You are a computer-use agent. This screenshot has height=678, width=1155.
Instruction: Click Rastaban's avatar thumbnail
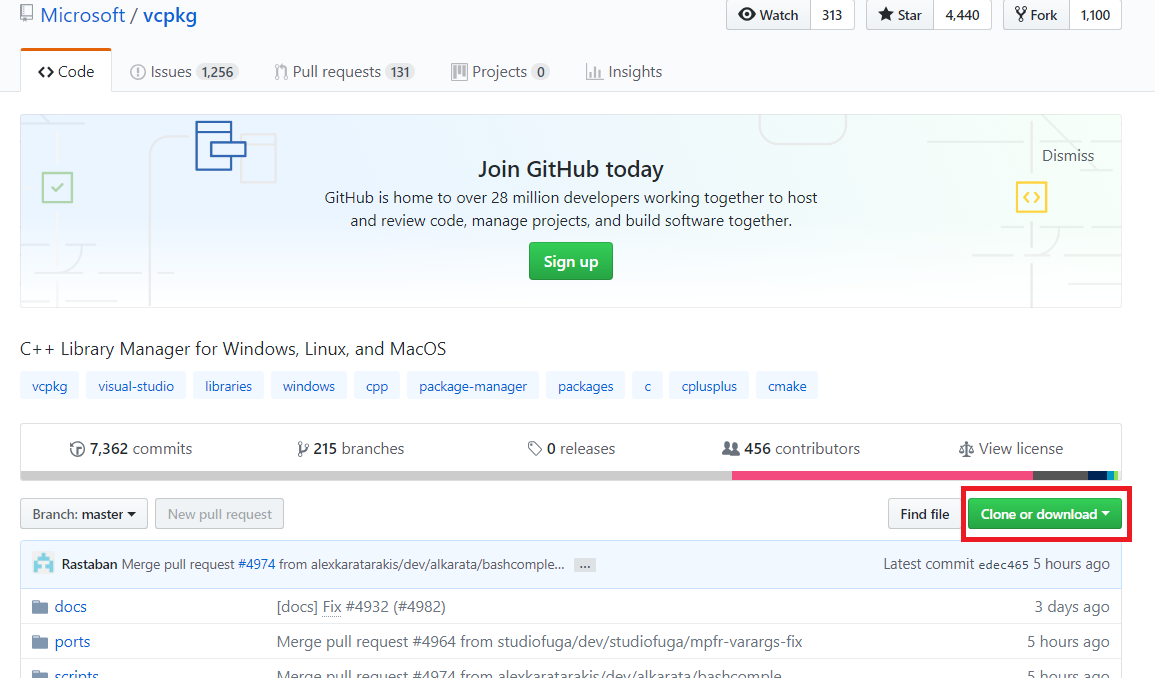pos(43,564)
